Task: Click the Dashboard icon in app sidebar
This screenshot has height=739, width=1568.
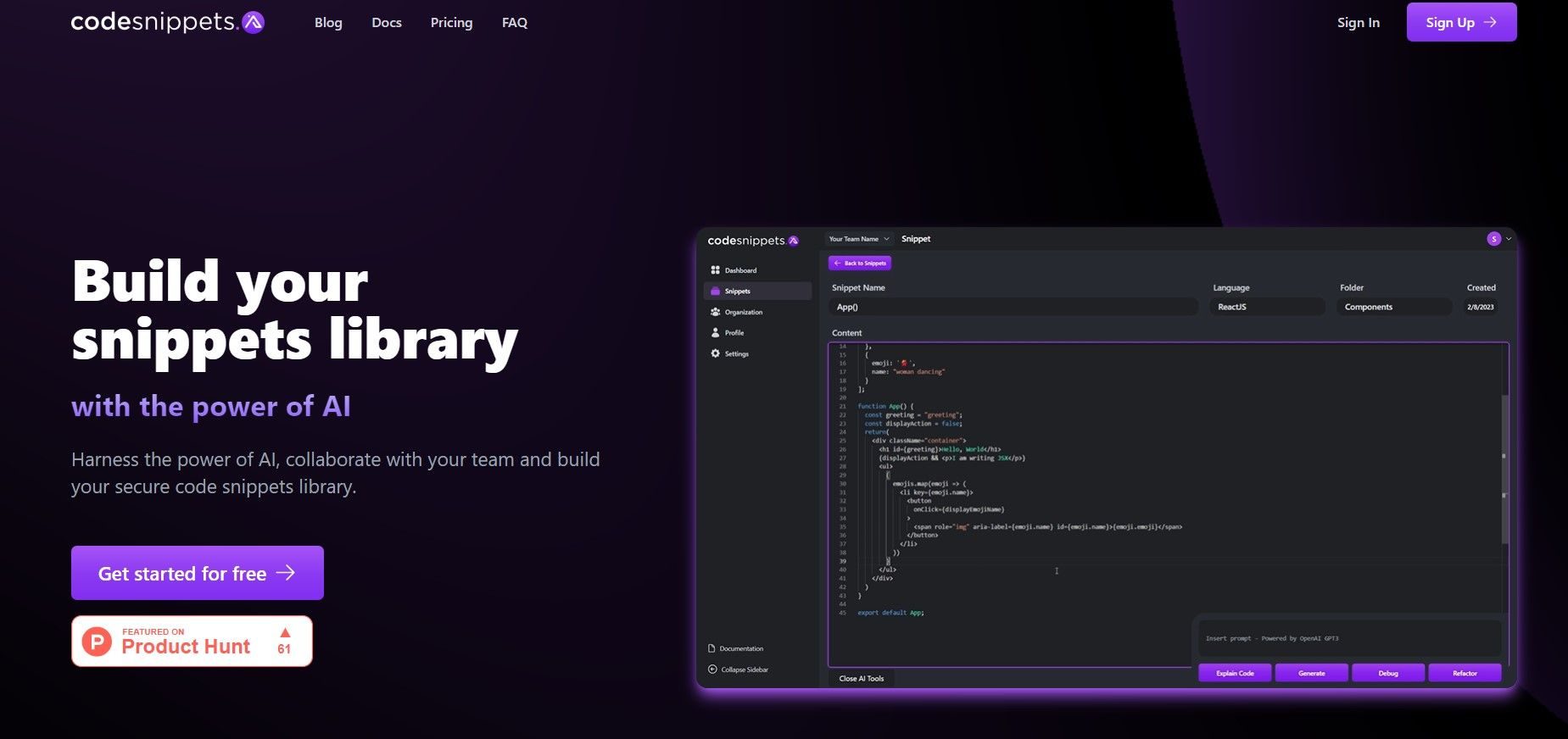Action: point(715,270)
